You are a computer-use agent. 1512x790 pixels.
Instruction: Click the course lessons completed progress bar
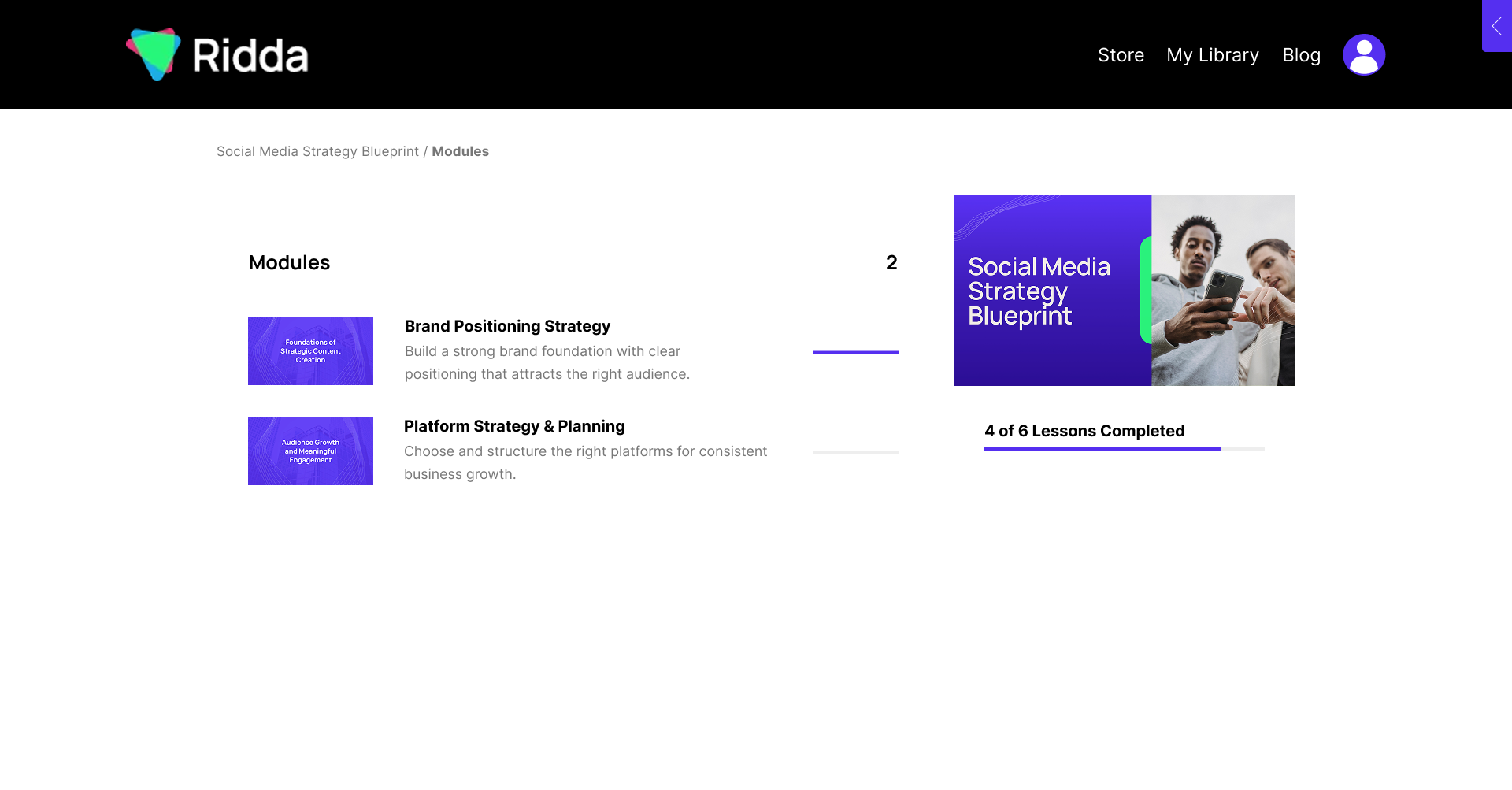point(1124,449)
